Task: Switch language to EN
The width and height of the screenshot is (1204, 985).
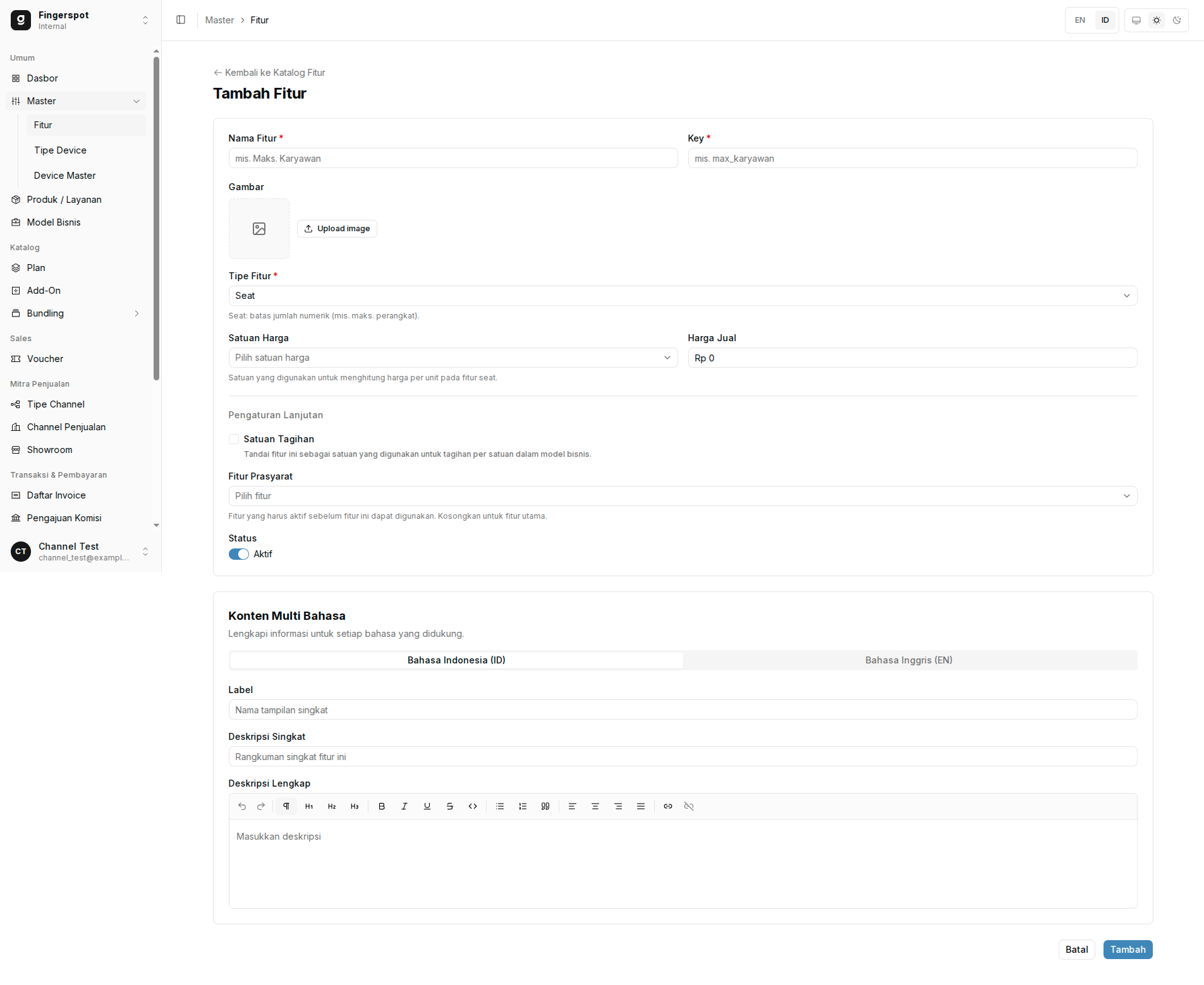Action: (1080, 20)
